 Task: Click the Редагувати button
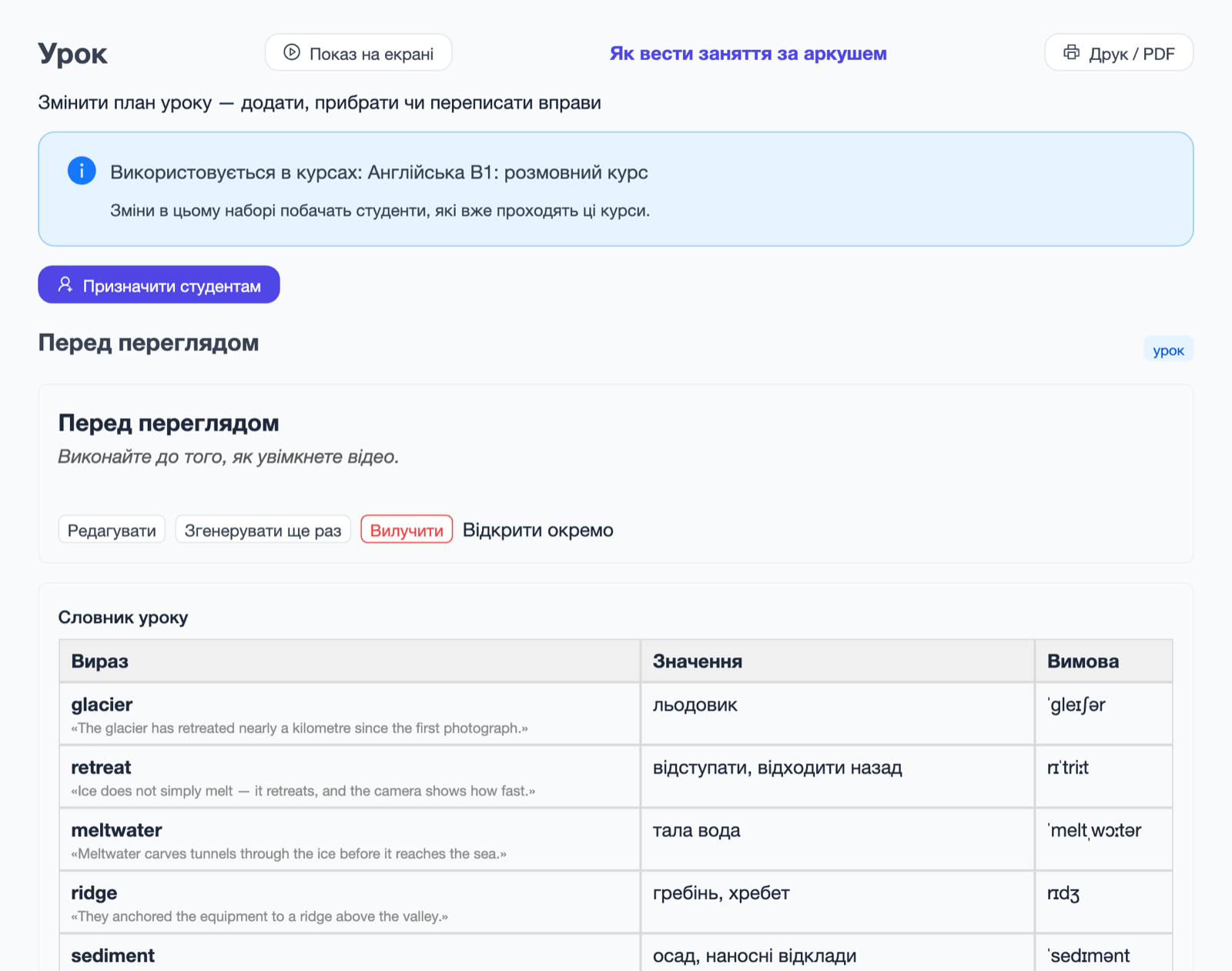tap(112, 530)
